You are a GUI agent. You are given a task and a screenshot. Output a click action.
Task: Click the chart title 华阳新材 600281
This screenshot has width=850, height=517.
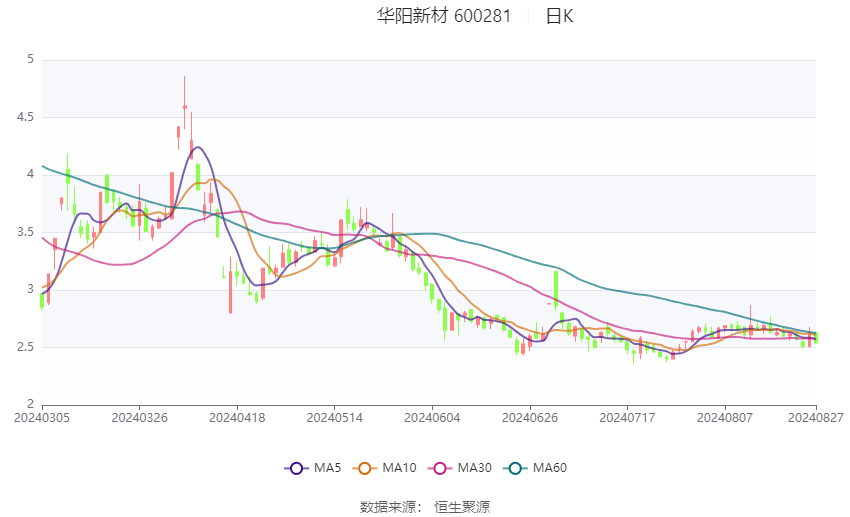(x=443, y=16)
